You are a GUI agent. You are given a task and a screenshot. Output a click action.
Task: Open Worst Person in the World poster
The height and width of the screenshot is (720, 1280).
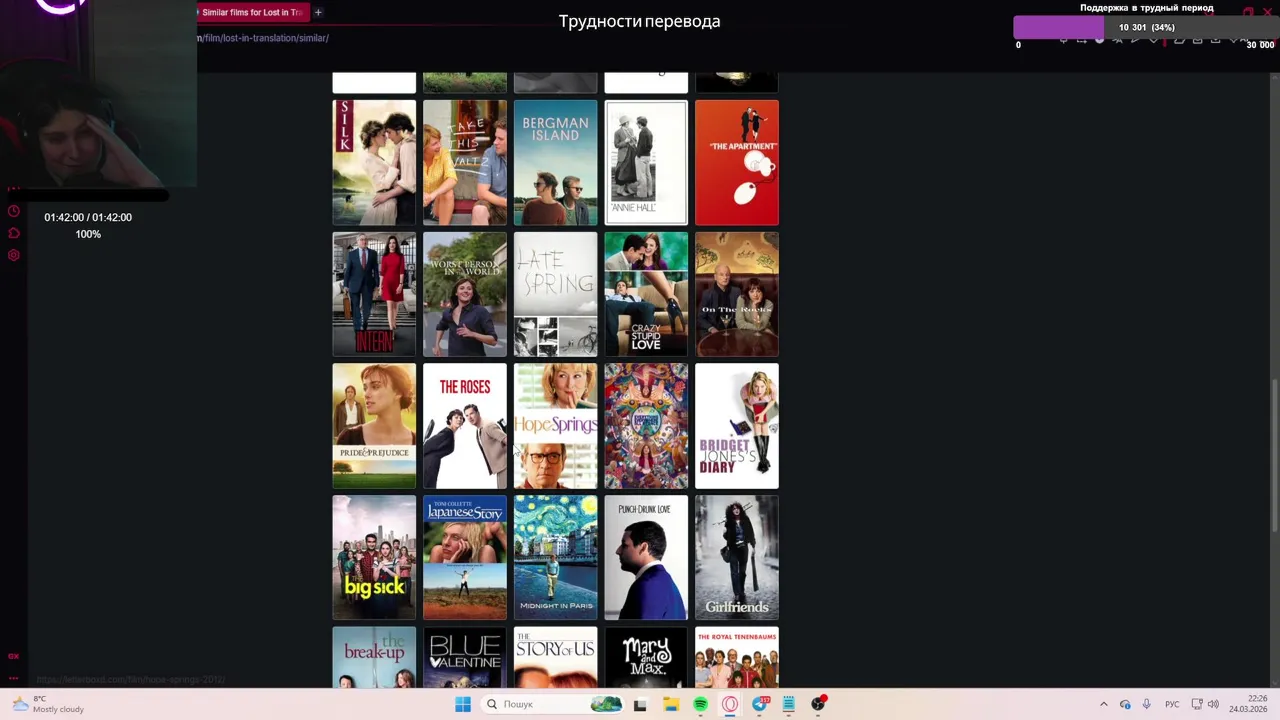465,294
